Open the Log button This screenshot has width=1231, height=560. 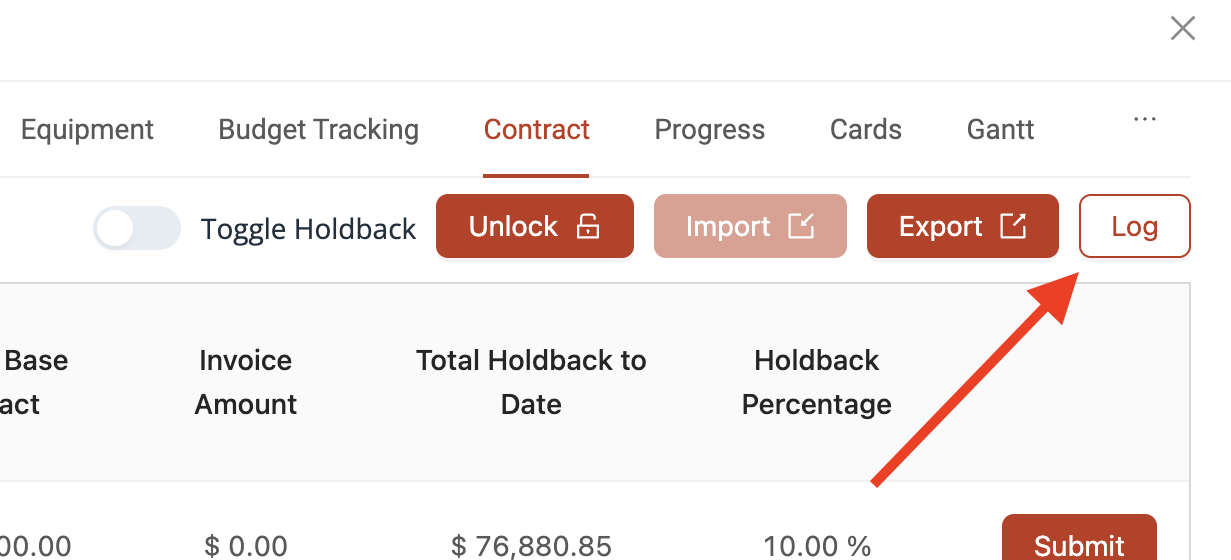click(x=1135, y=226)
